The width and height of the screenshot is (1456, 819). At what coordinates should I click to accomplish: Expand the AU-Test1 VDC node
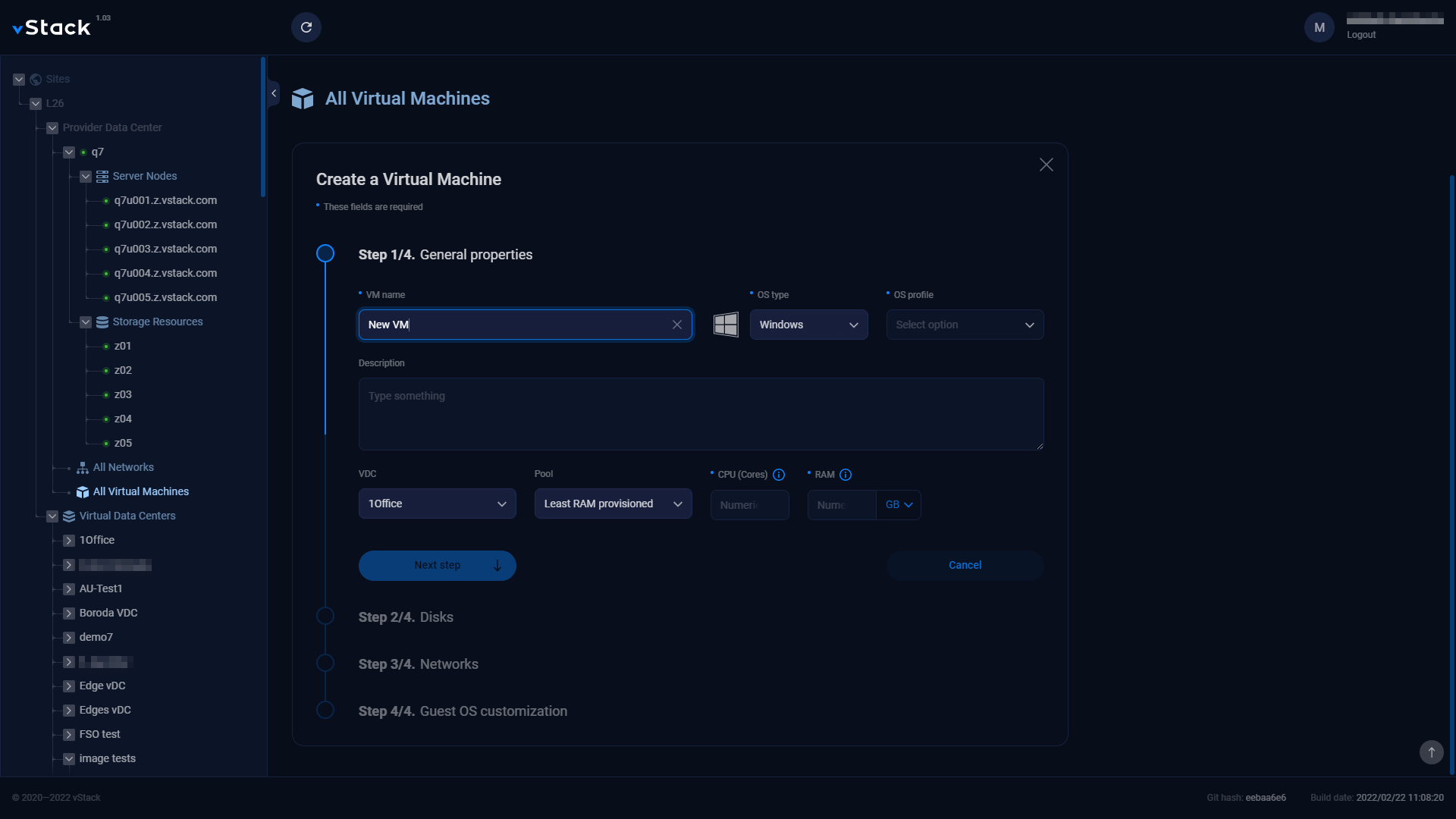(x=69, y=588)
